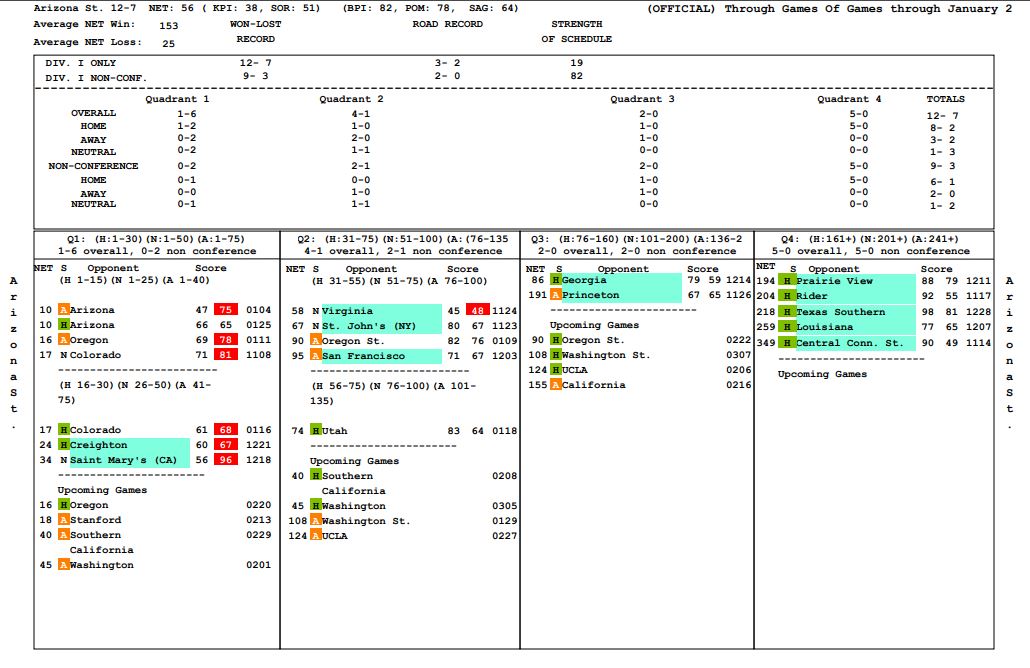Open the highlighted Virginia opponent entry
This screenshot has width=1030, height=668.
tap(347, 312)
